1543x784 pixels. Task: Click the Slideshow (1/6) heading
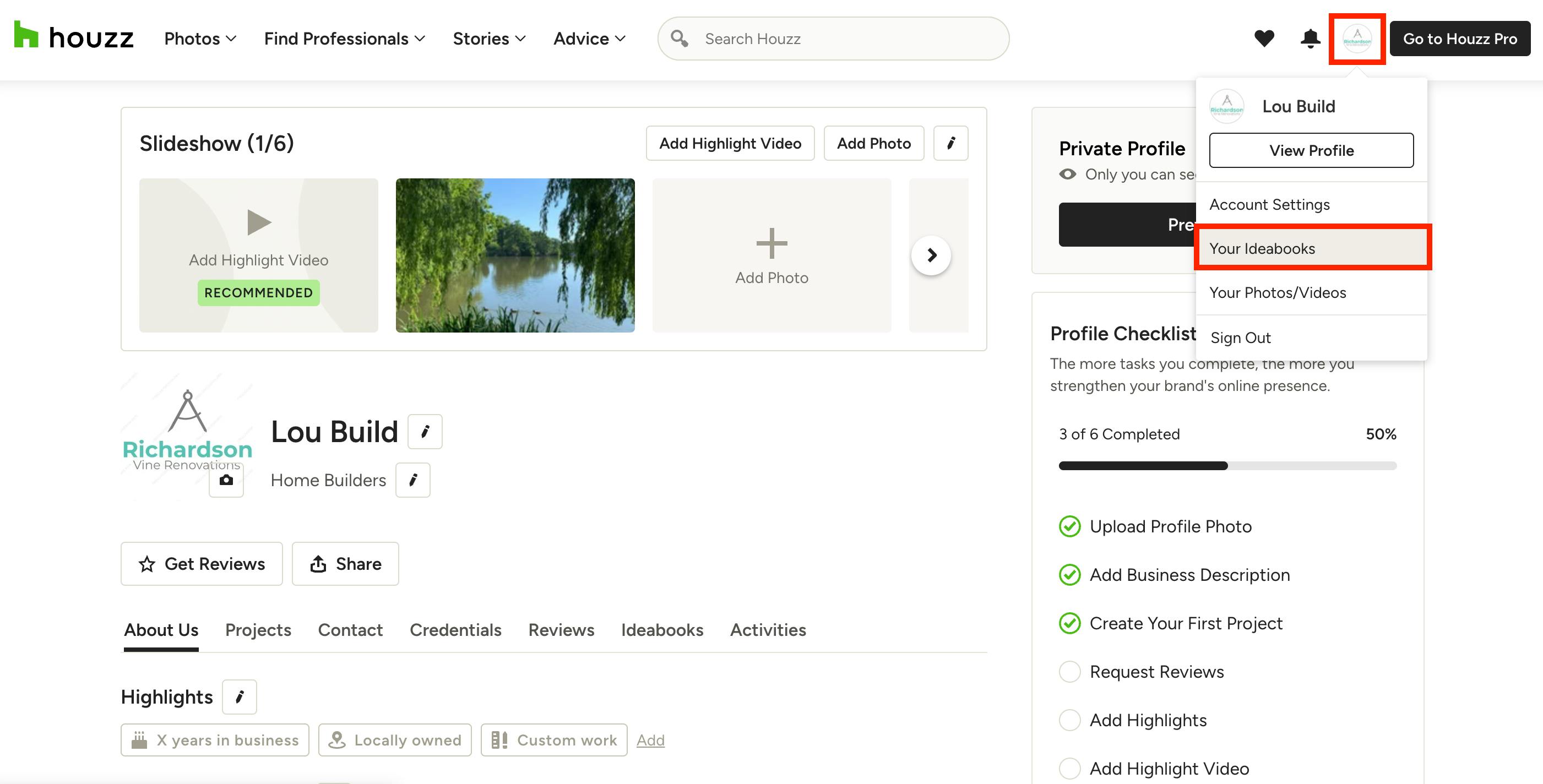[x=217, y=143]
